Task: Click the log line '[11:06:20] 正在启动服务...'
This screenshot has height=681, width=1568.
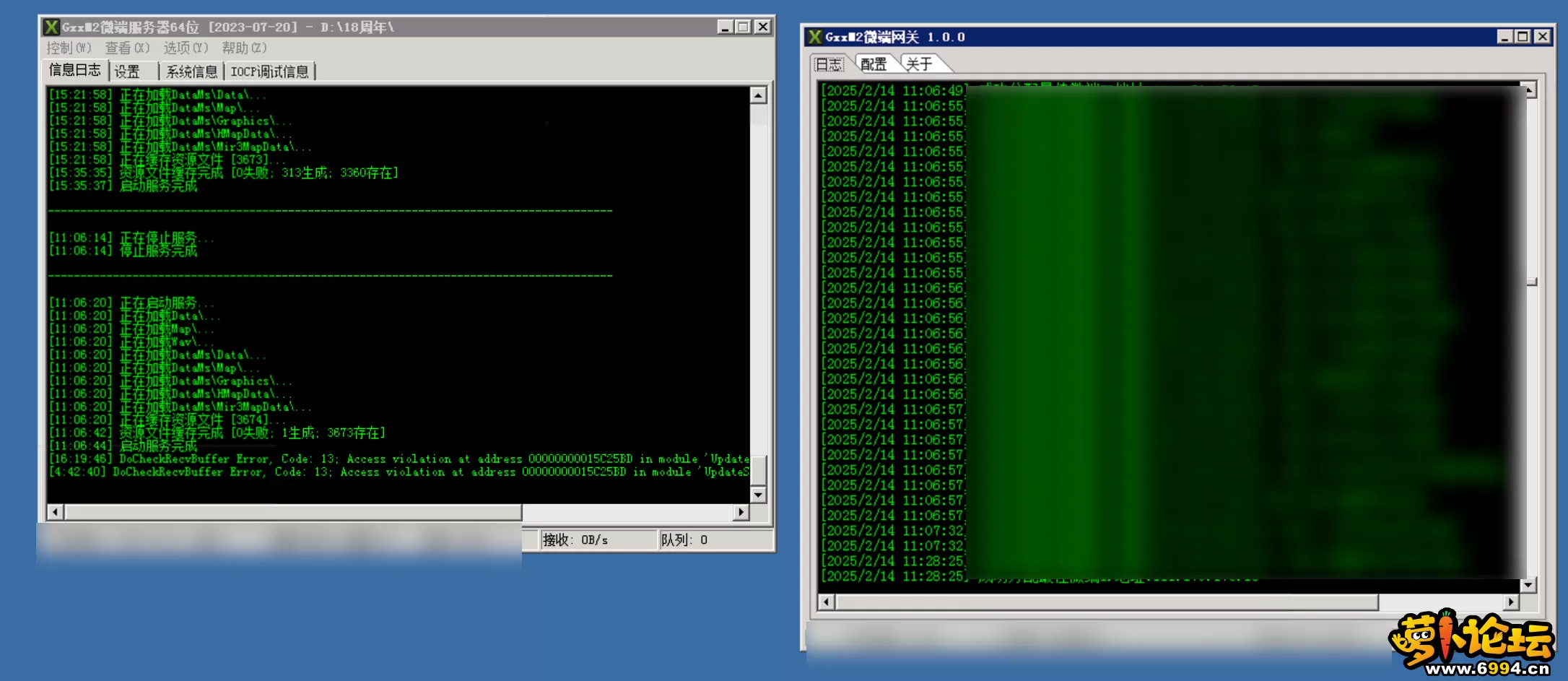Action: click(x=131, y=303)
